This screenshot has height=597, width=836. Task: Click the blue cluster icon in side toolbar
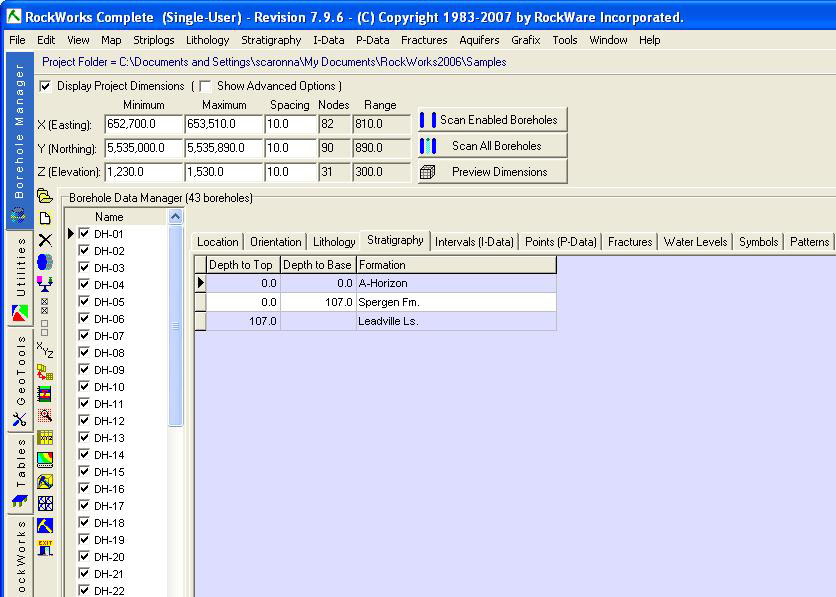45,262
